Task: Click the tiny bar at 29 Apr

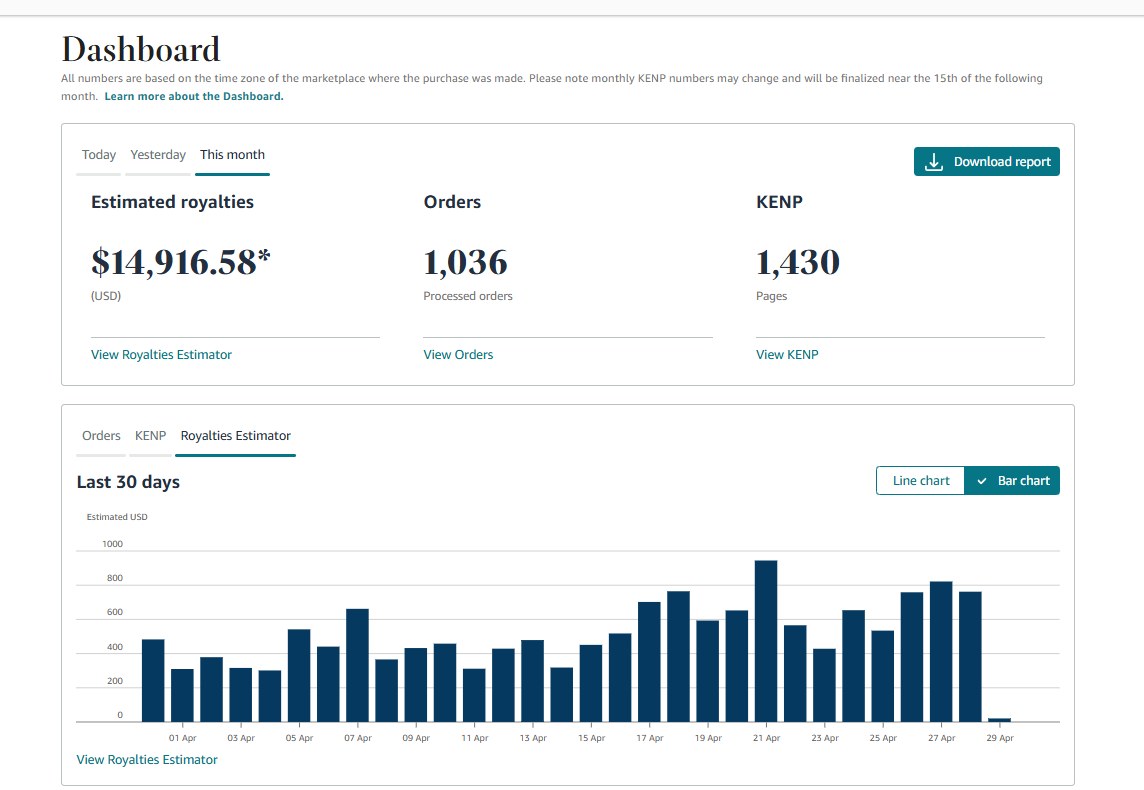Action: [1000, 720]
